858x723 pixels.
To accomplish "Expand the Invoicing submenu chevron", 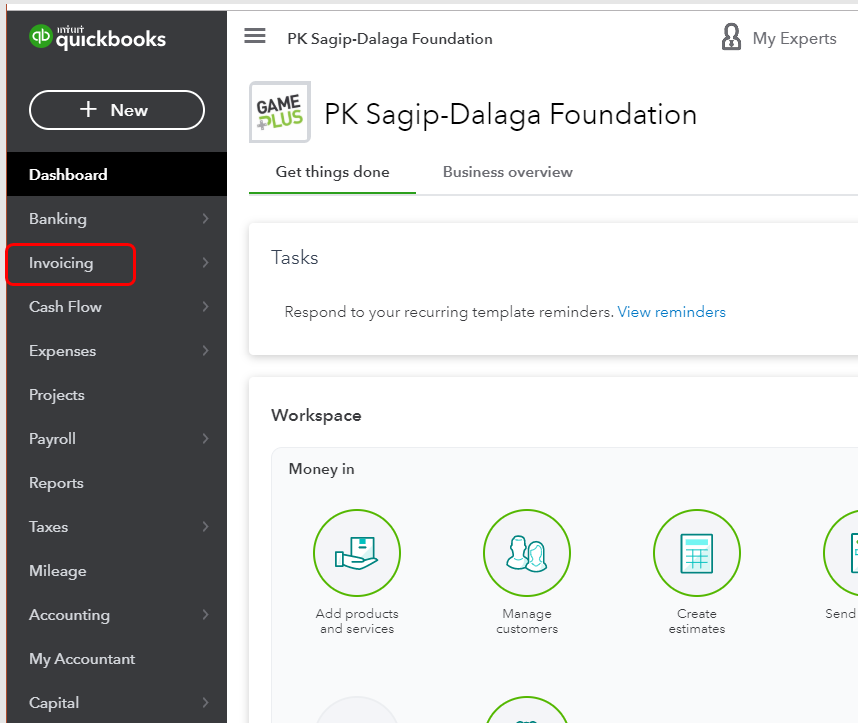I will click(x=205, y=263).
